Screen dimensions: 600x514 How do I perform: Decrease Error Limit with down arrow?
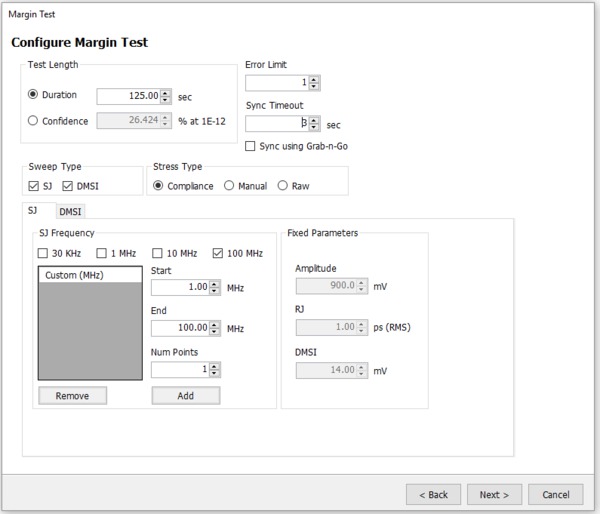pos(314,86)
